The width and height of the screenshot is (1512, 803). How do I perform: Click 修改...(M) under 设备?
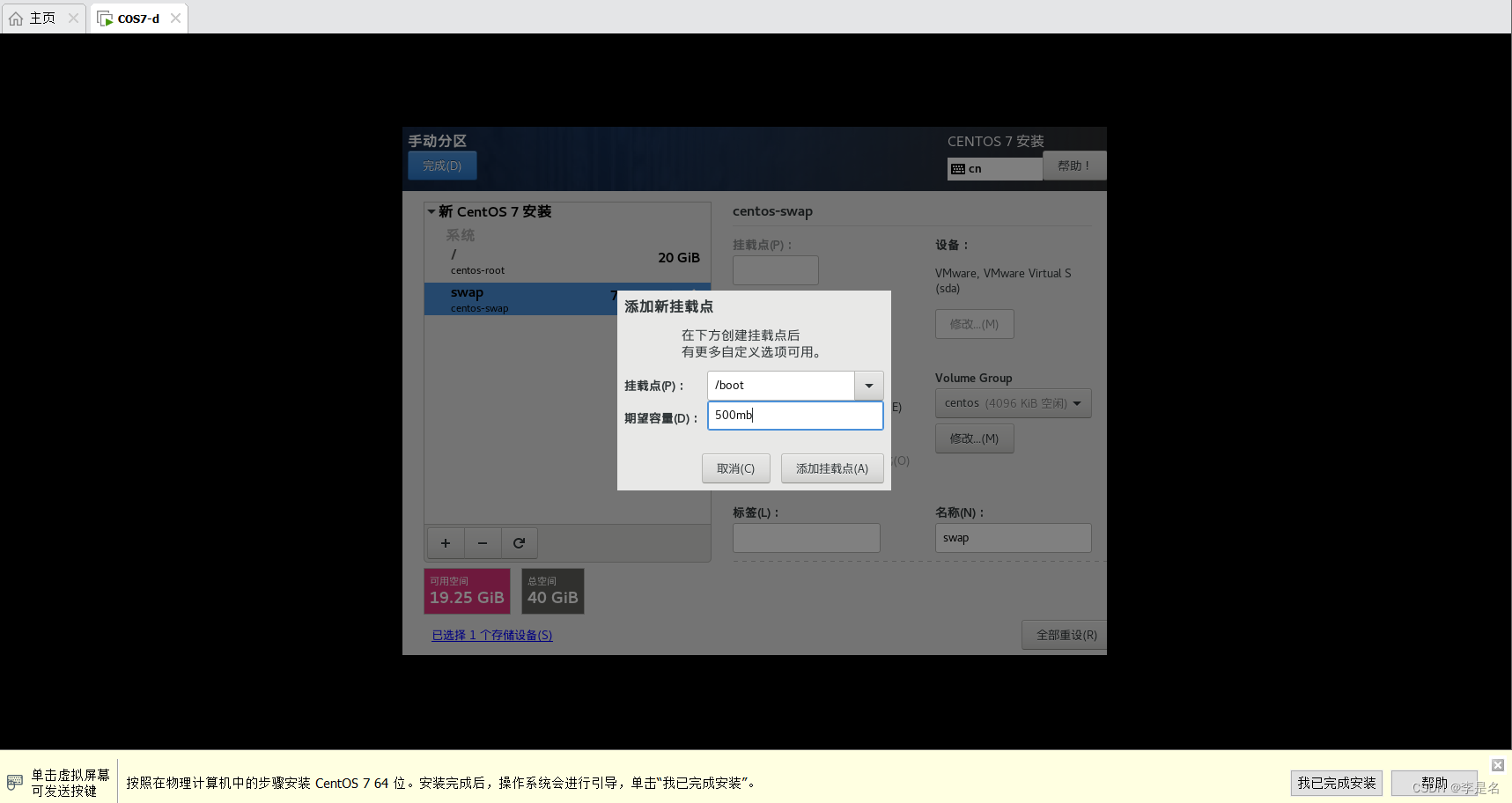coord(974,324)
